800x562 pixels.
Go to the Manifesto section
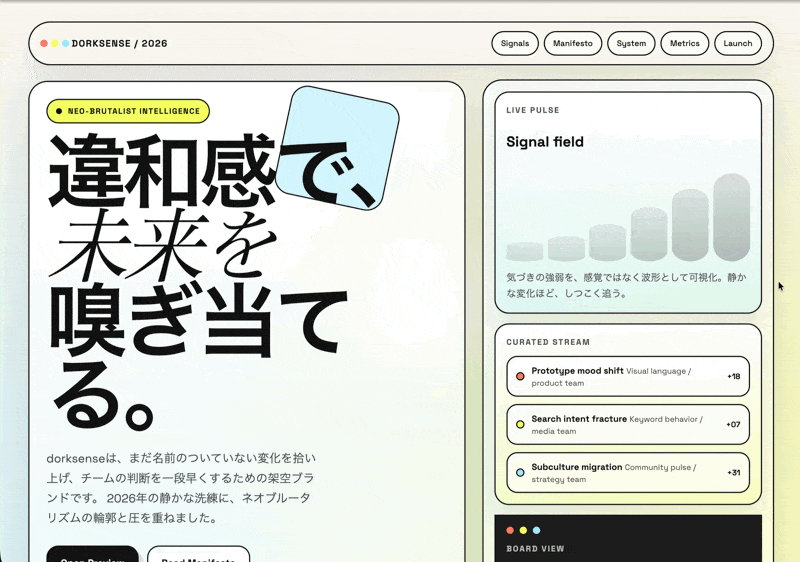573,44
